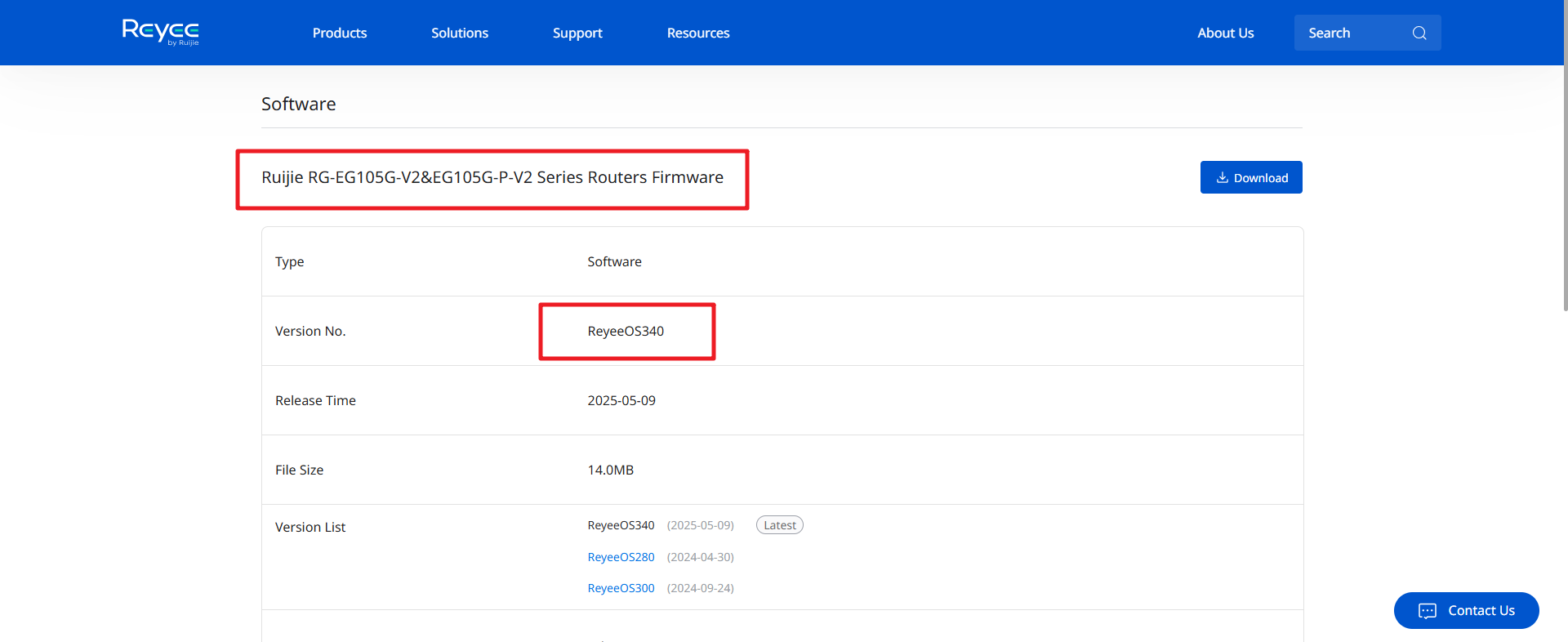Go to the About Us page

tap(1225, 33)
